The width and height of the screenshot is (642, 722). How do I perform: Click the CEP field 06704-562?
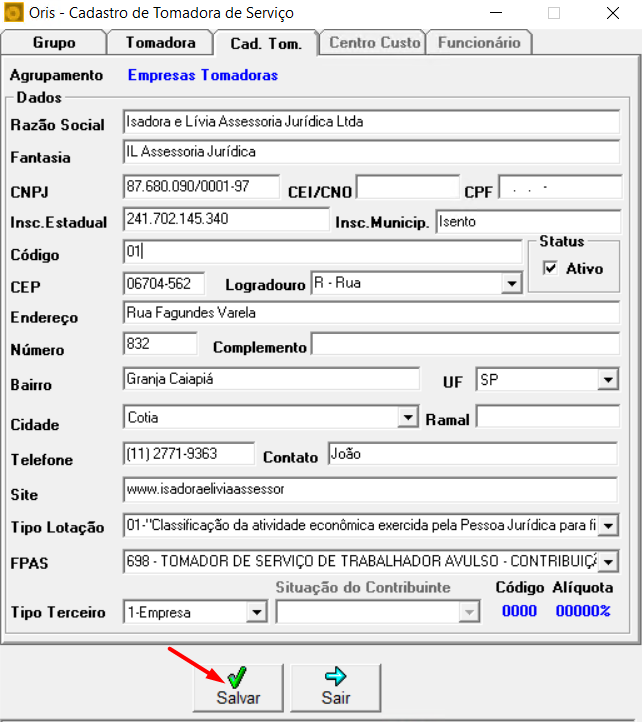164,283
